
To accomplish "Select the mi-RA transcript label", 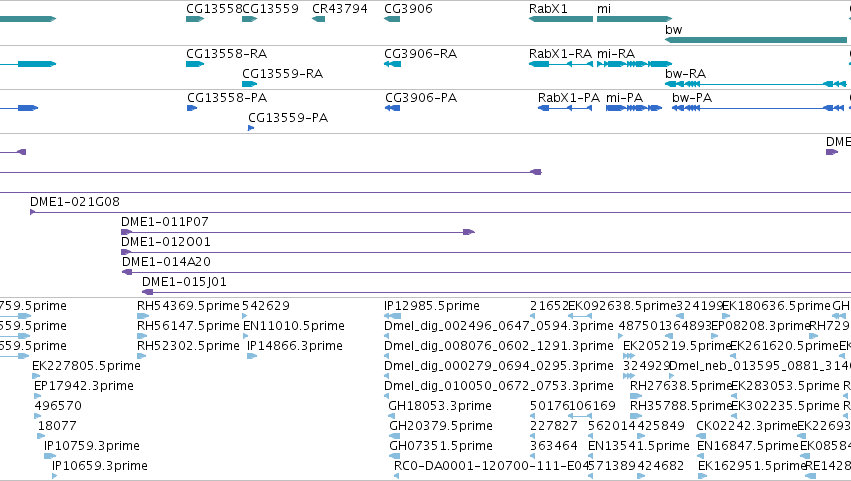I will (x=616, y=54).
